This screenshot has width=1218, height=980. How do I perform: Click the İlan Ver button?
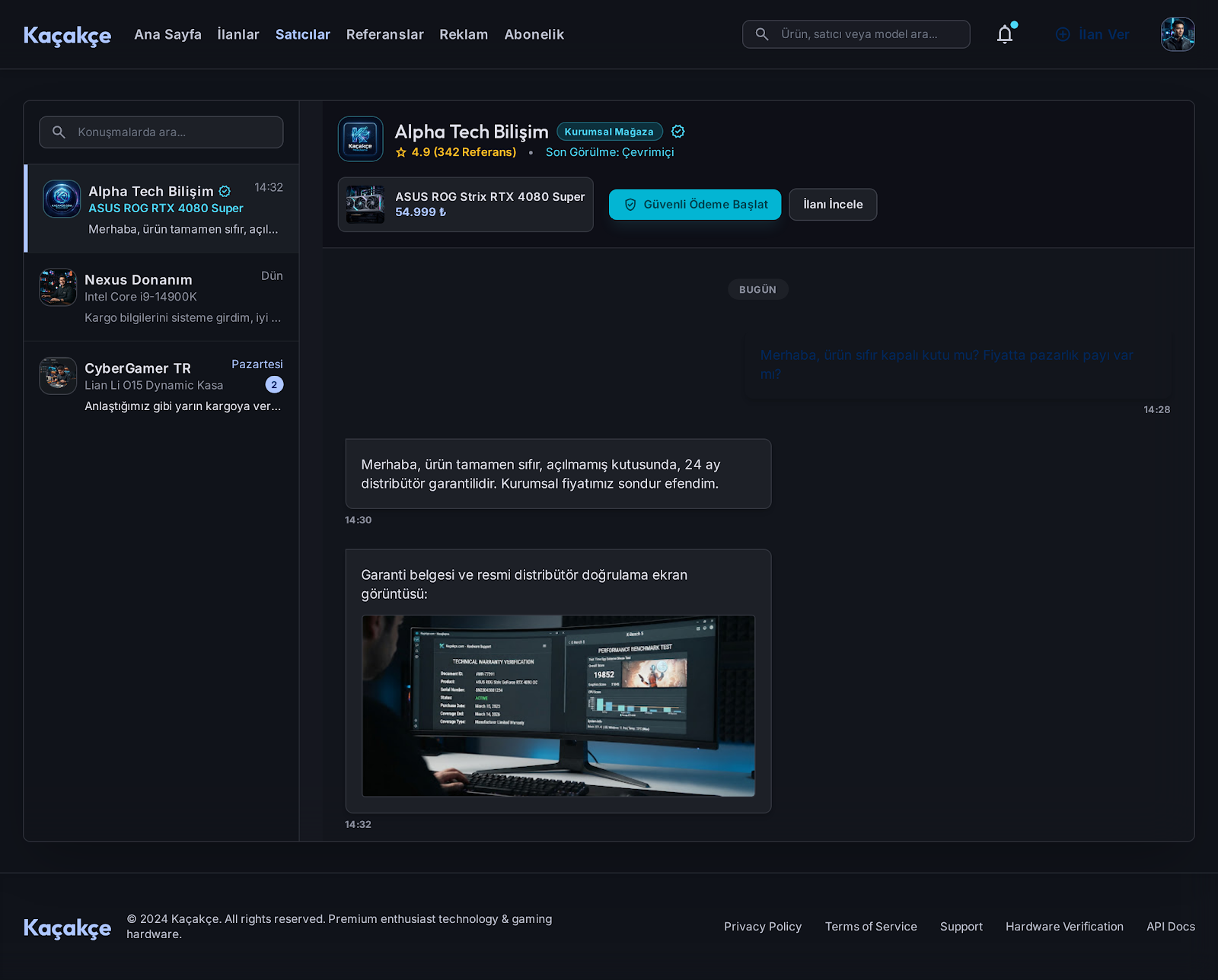click(x=1092, y=34)
